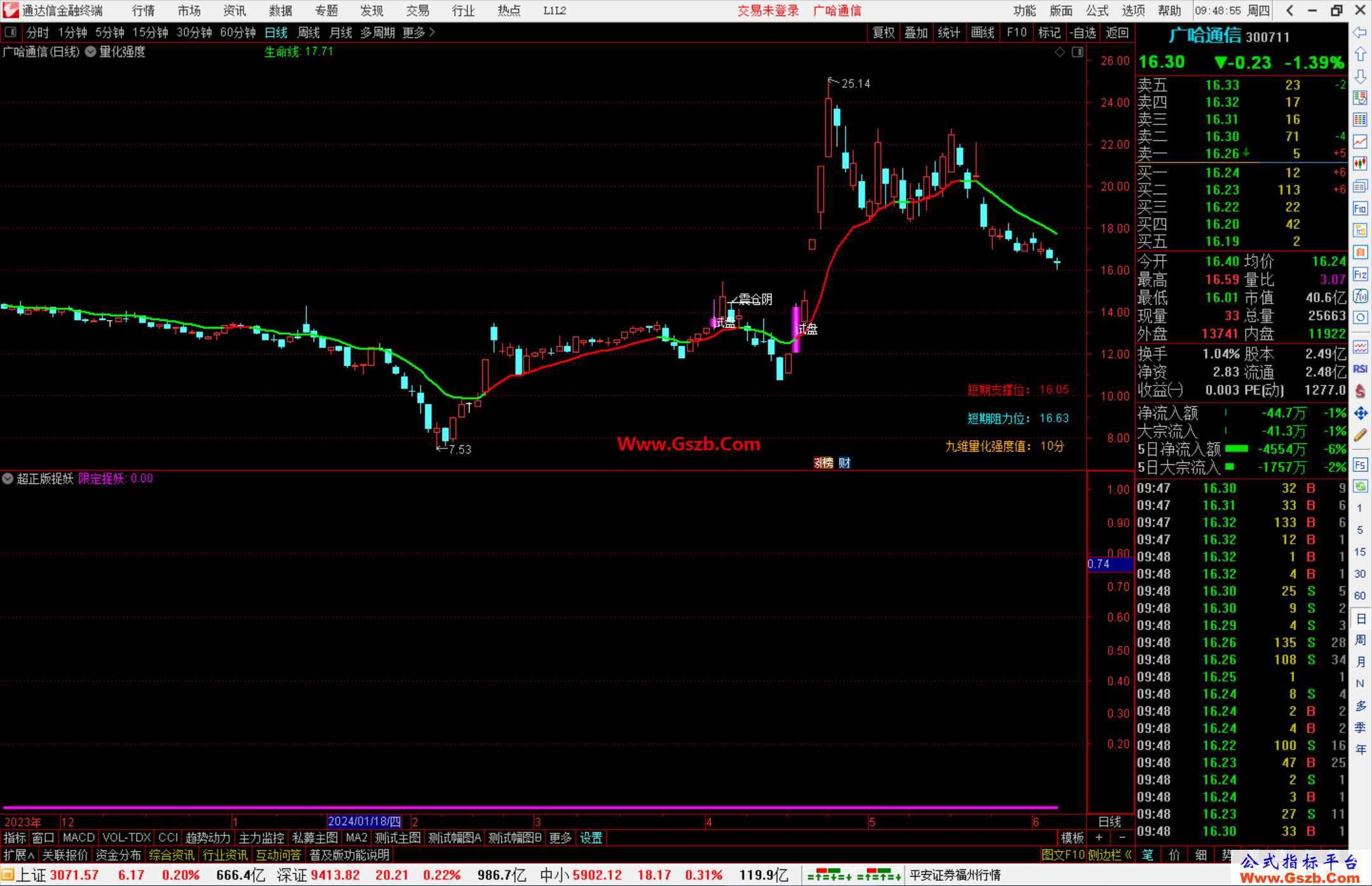
Task: Open the 日线 period selector at chart bottom-right
Action: click(1110, 821)
